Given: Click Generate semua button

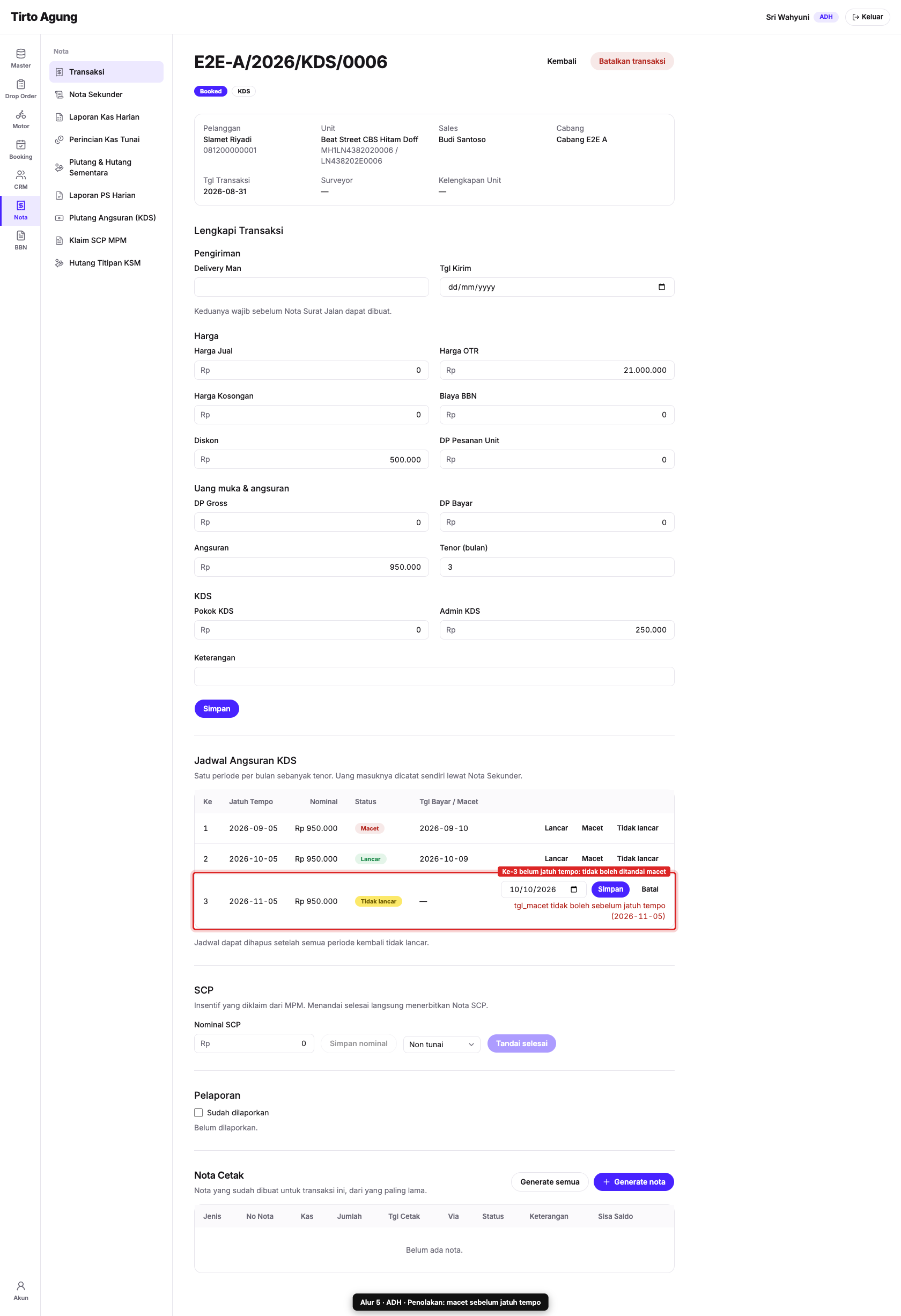Looking at the screenshot, I should coord(550,1182).
